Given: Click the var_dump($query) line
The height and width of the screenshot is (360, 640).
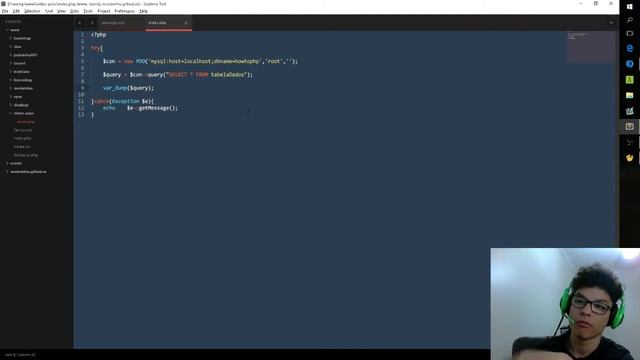Looking at the screenshot, I should (x=128, y=88).
